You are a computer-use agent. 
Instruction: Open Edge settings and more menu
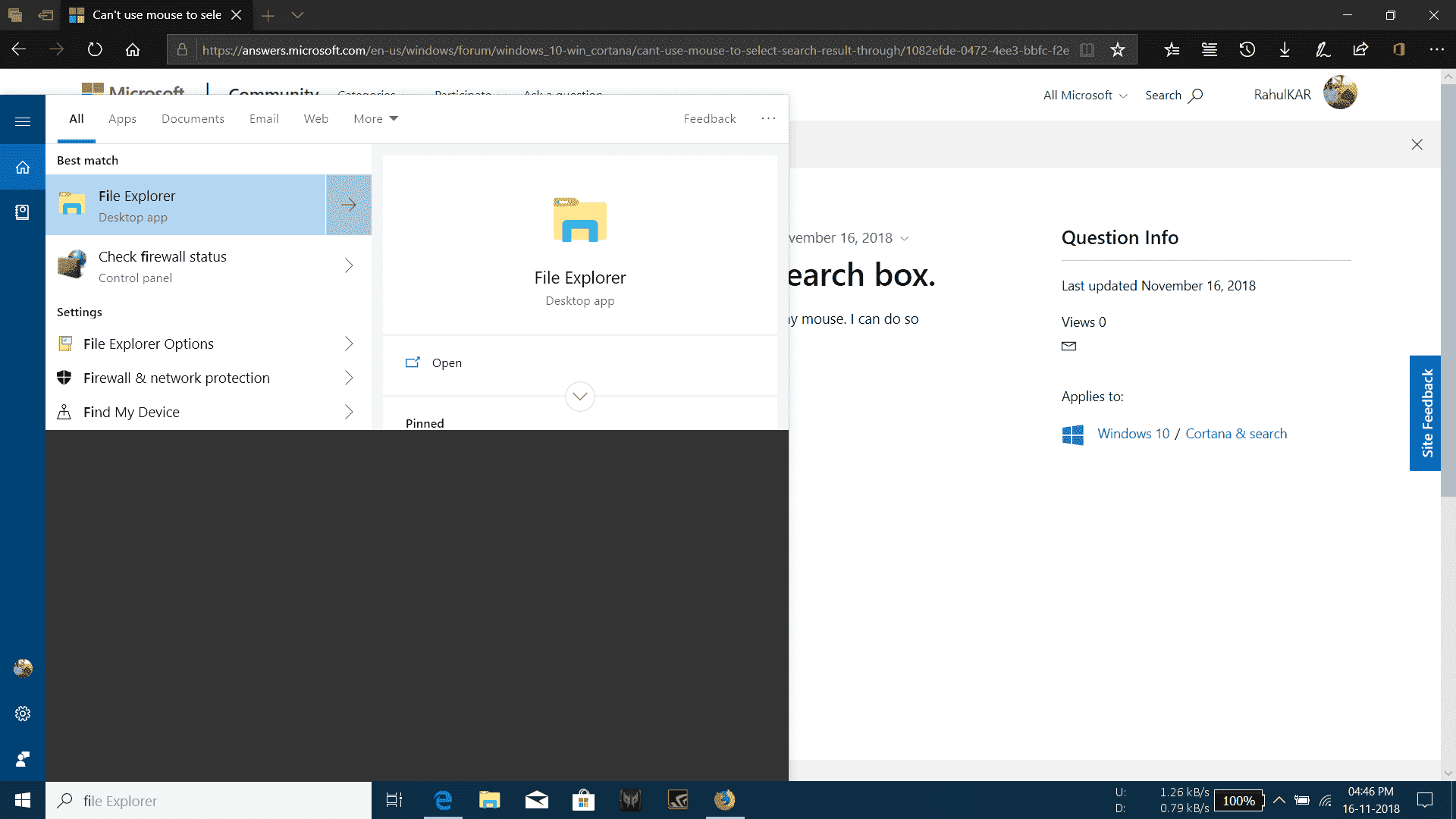(x=1436, y=49)
